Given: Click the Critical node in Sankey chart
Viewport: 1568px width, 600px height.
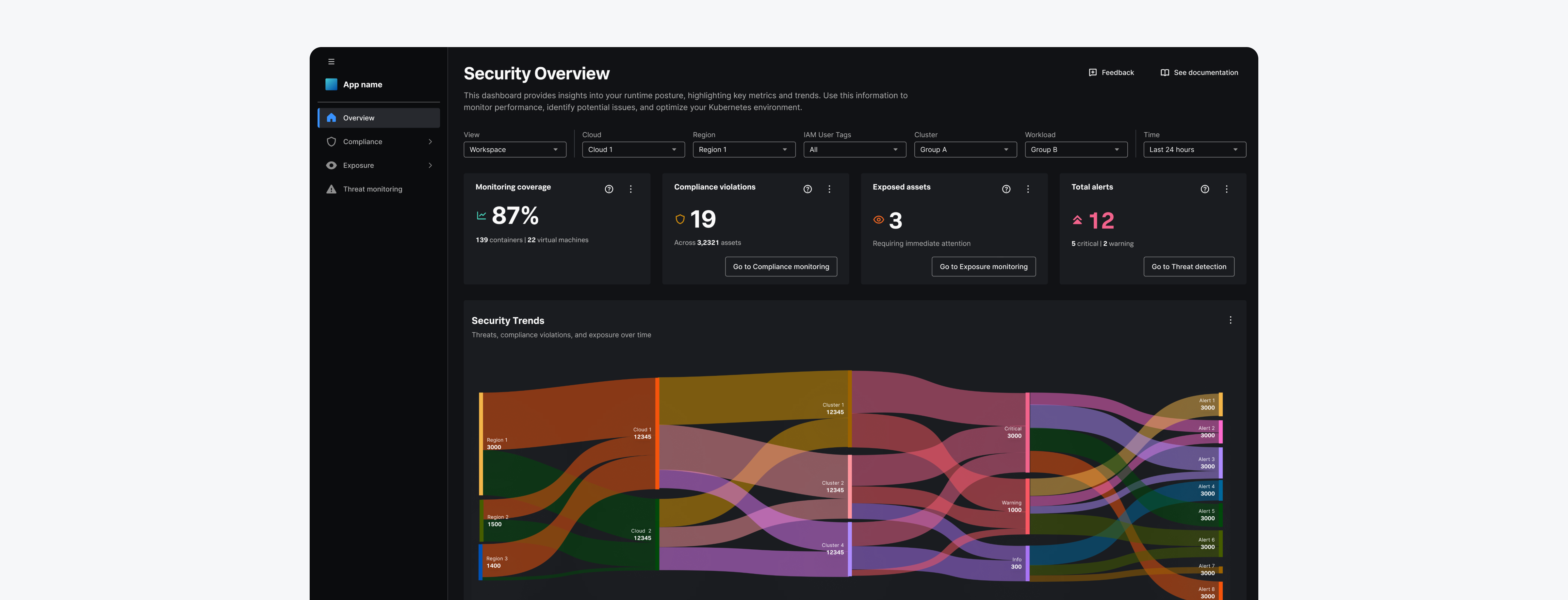Looking at the screenshot, I should point(1027,432).
